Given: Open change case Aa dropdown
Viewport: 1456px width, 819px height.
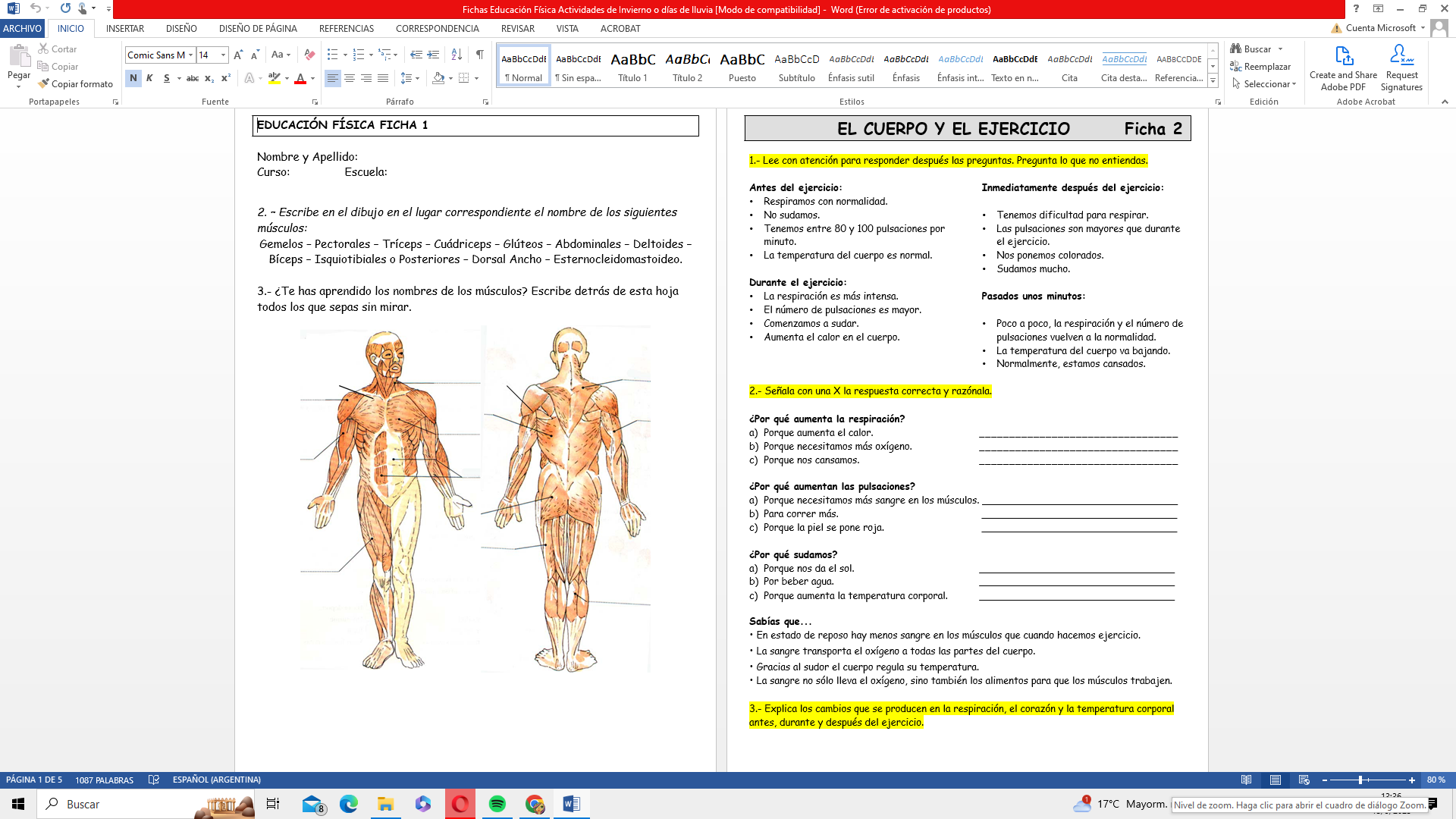Looking at the screenshot, I should pos(281,55).
